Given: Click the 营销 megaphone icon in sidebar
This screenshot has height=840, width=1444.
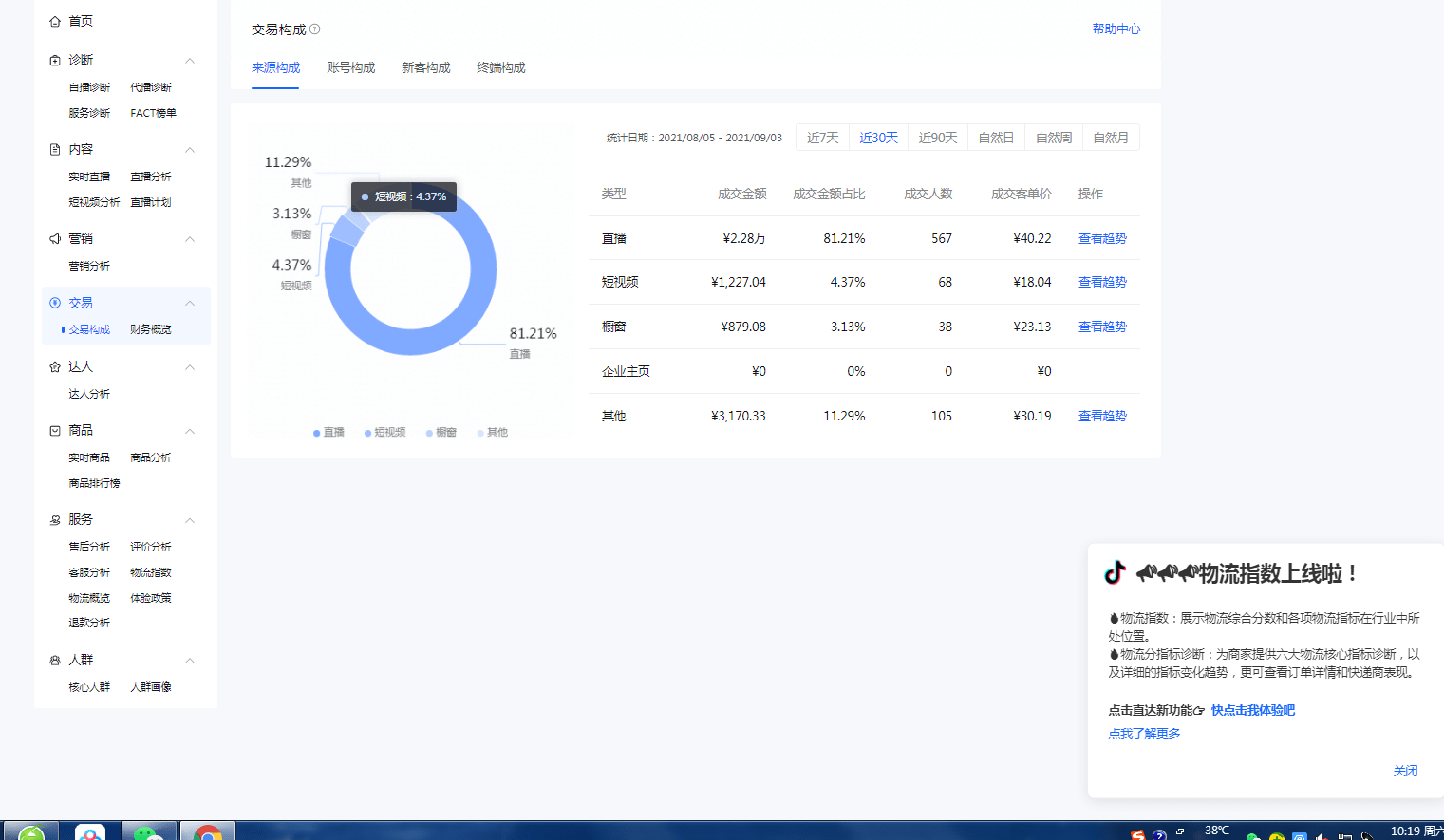Looking at the screenshot, I should pyautogui.click(x=55, y=238).
